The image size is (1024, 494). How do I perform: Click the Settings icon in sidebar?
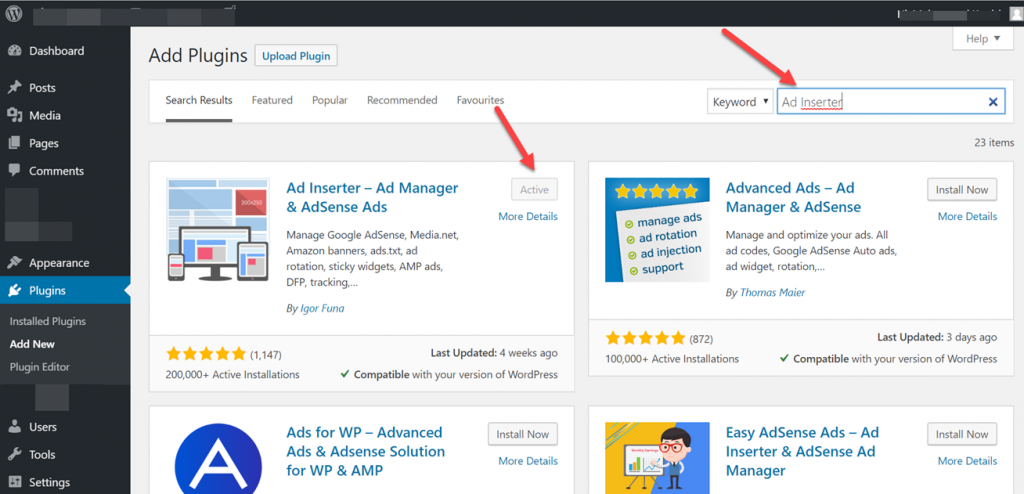click(x=14, y=483)
